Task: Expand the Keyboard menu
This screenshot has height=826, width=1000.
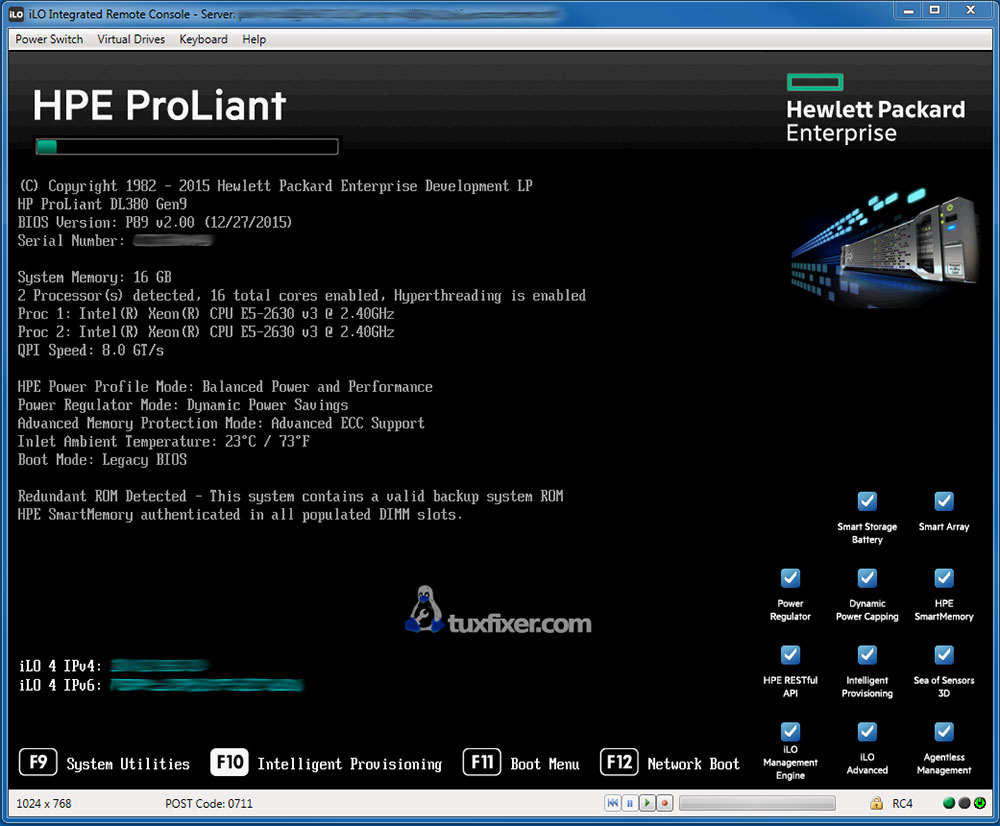Action: point(203,39)
